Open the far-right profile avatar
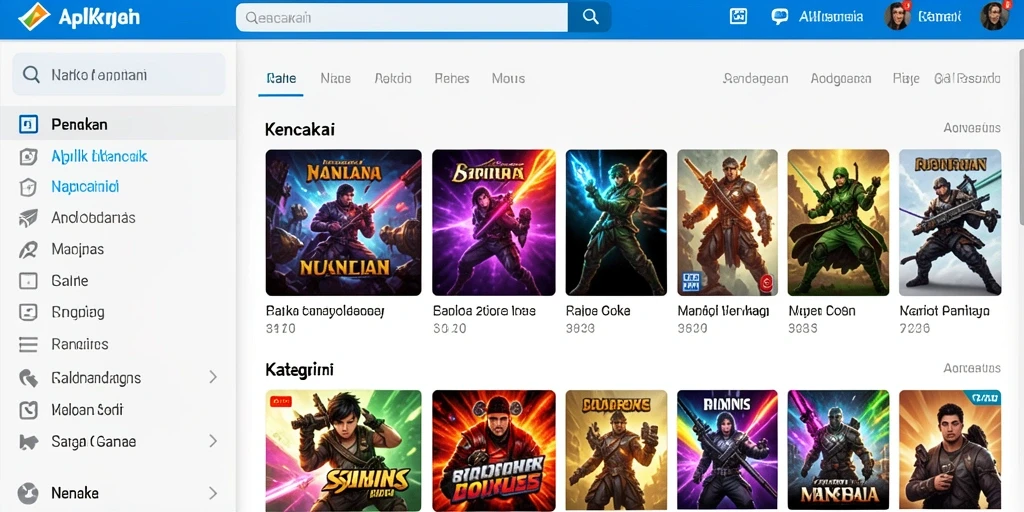 coord(994,16)
